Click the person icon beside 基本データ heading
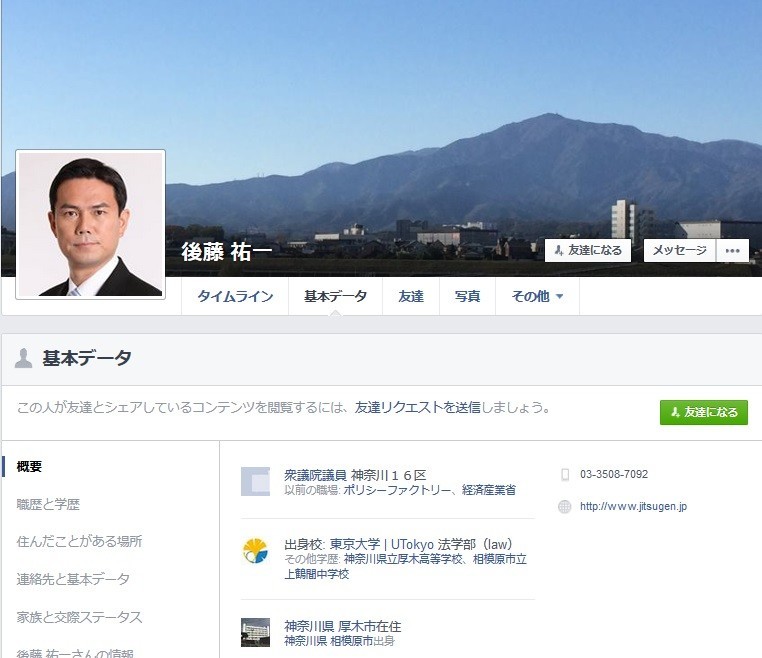The width and height of the screenshot is (762, 658). tap(23, 358)
